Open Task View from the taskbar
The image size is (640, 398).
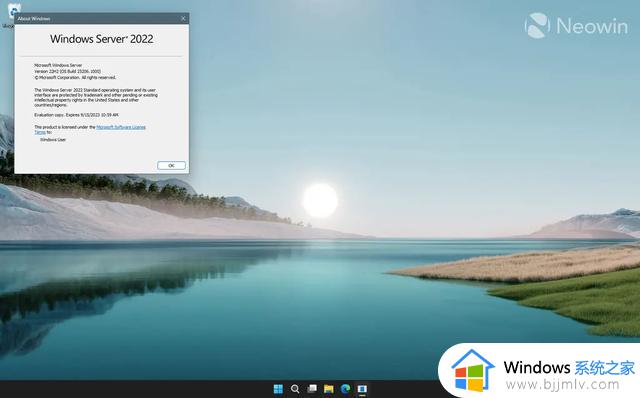coord(312,389)
